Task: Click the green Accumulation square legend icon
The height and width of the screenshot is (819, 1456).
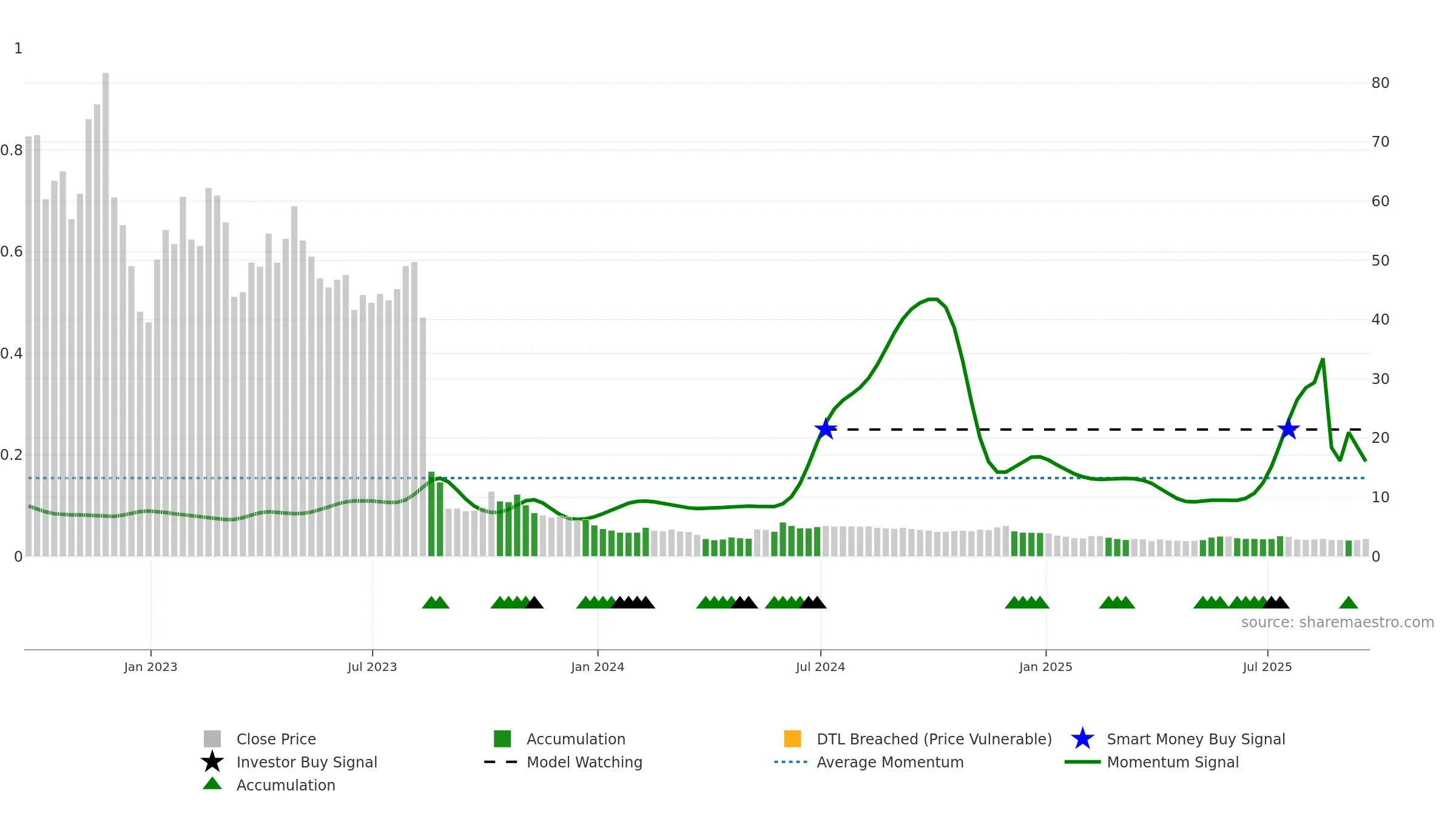Action: click(x=502, y=739)
